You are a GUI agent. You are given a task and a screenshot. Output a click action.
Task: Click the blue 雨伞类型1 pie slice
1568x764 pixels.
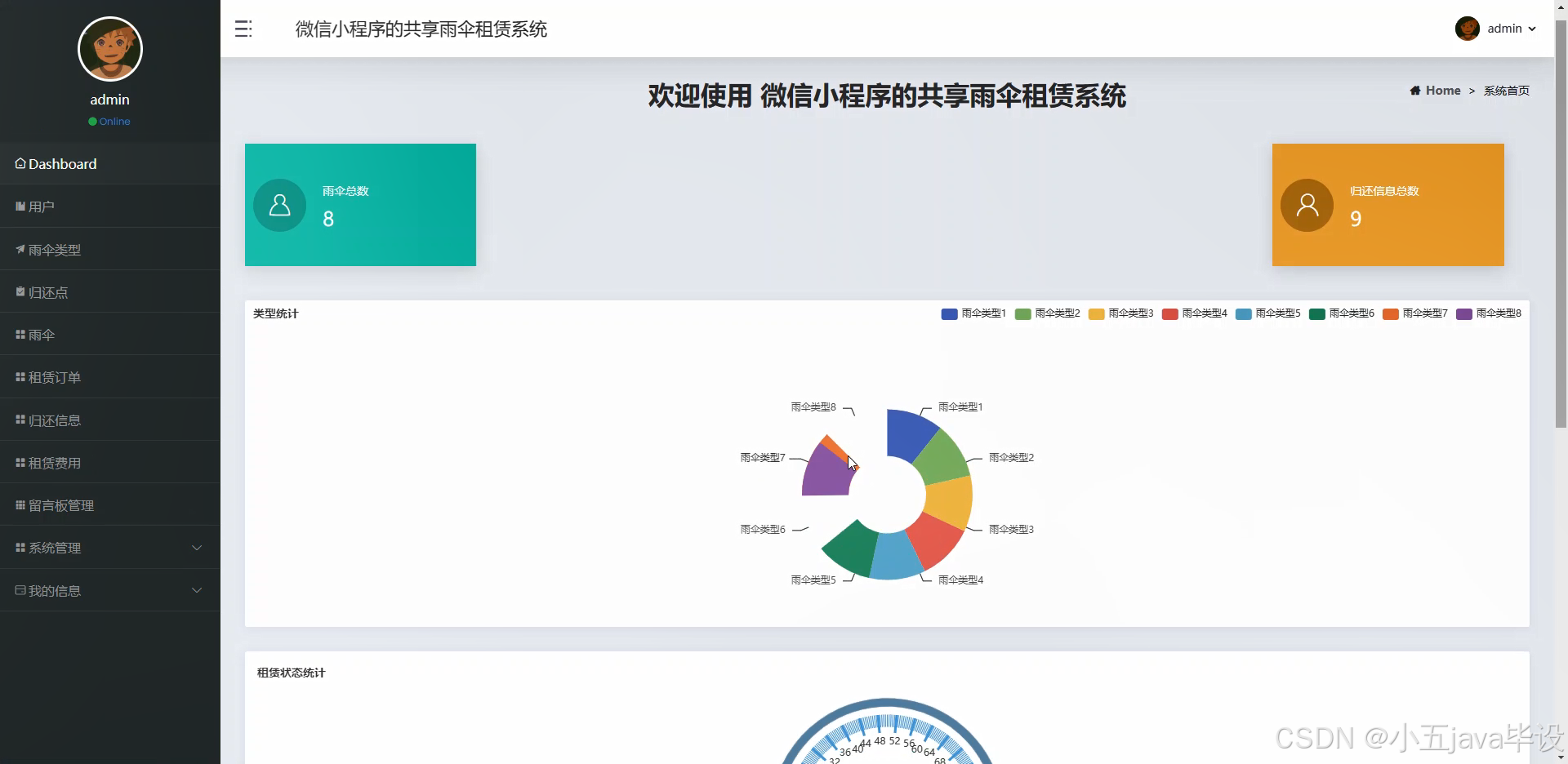point(906,434)
